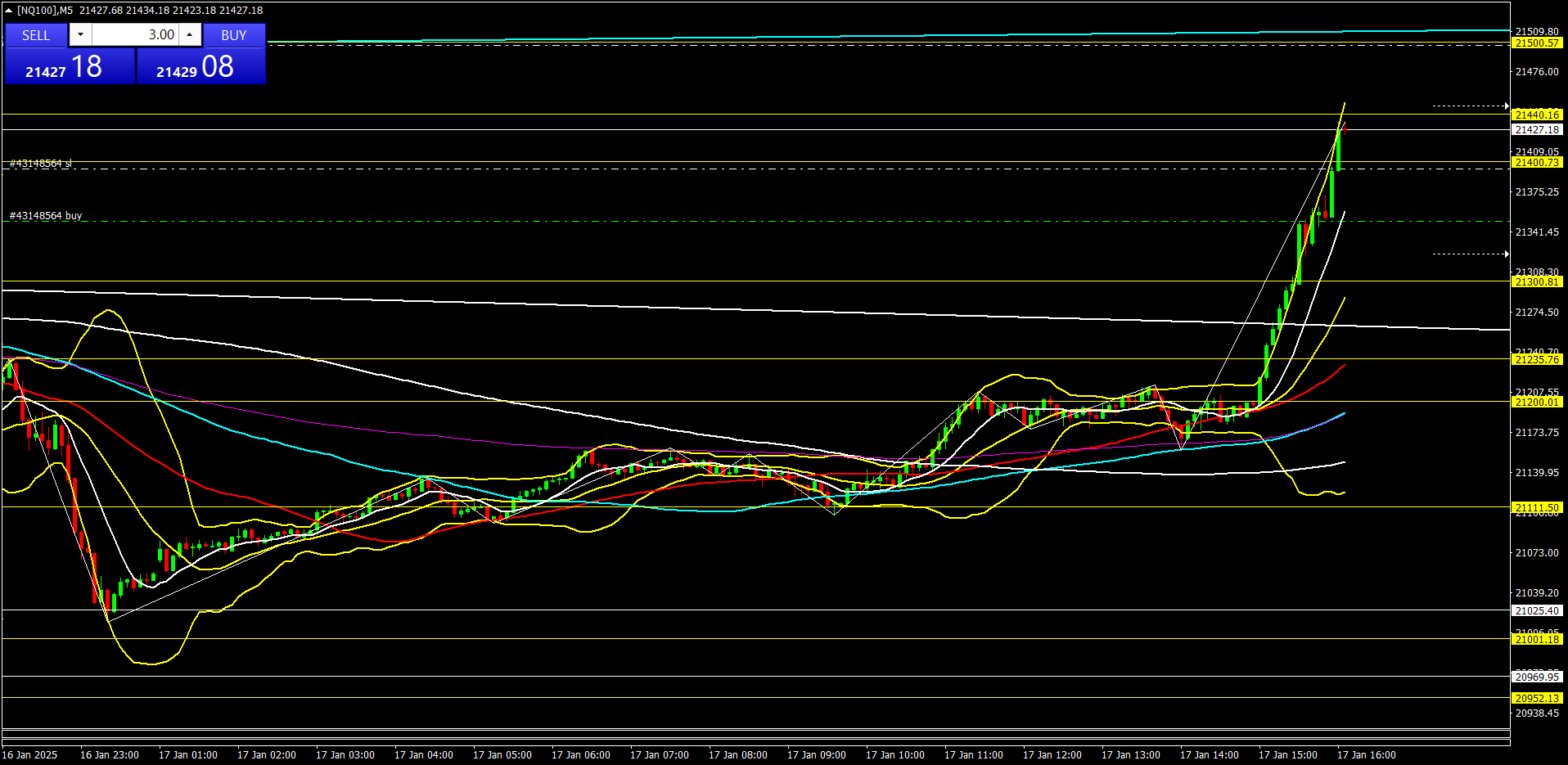
Task: Click the 17 Jan 16:00 time label
Action: click(x=1366, y=755)
